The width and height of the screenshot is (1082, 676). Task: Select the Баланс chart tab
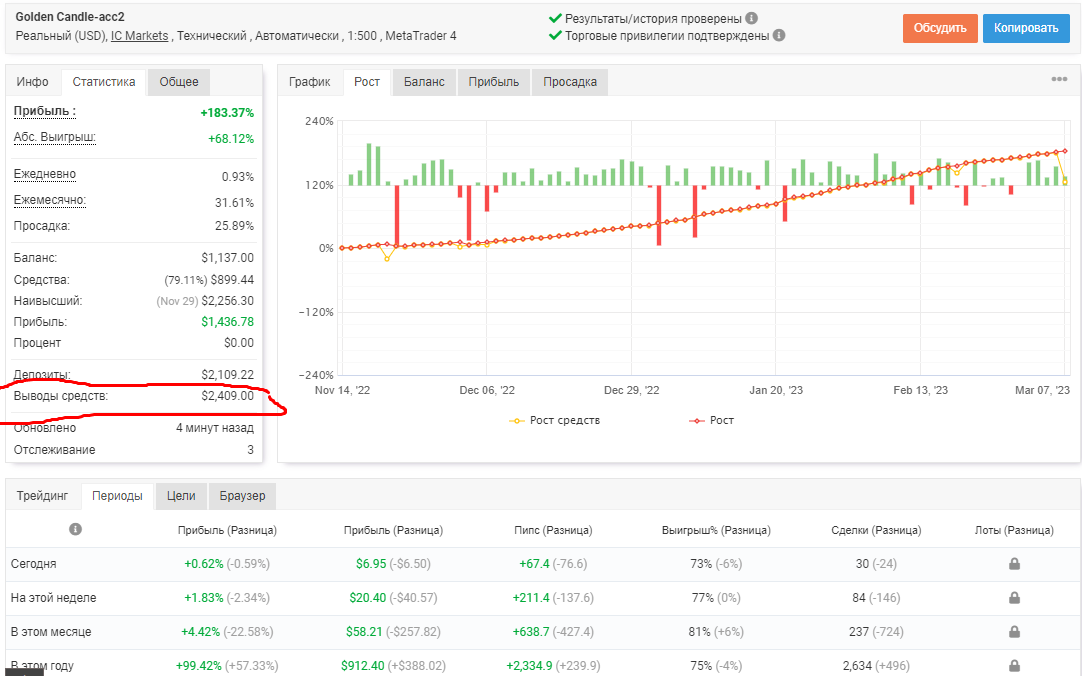coord(424,82)
